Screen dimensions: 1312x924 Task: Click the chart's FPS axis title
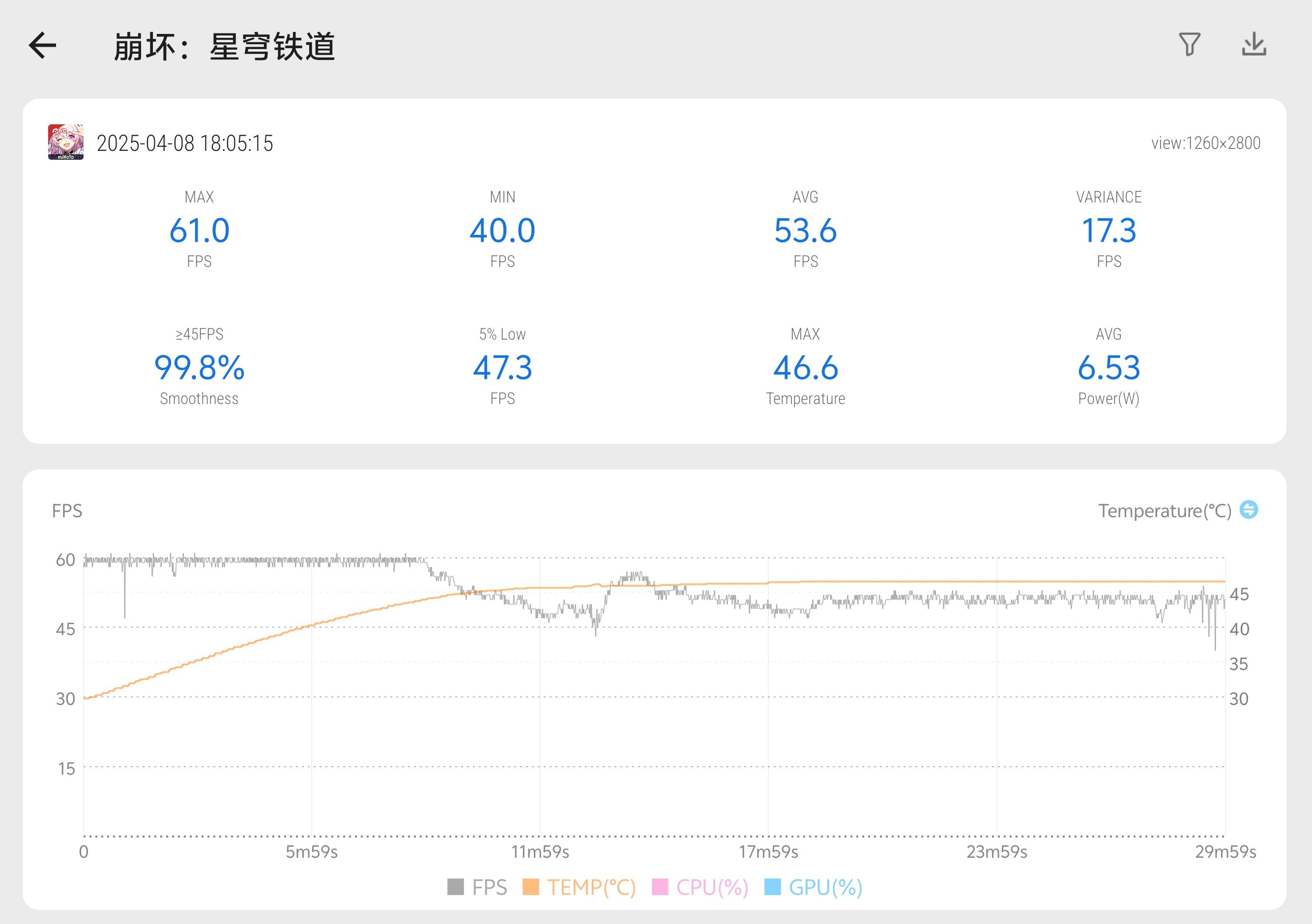(x=67, y=510)
